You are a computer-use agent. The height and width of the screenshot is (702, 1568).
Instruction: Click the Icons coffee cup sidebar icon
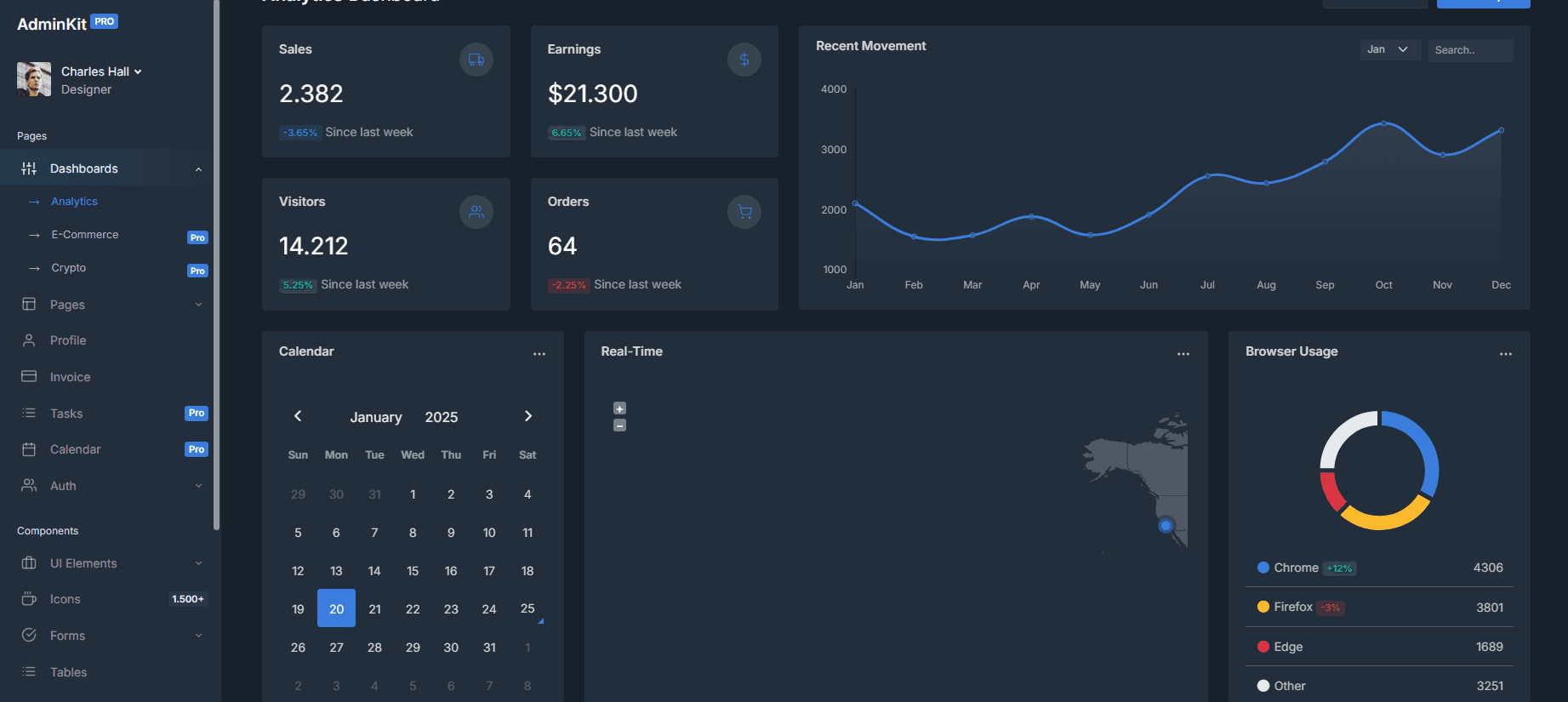coord(29,599)
